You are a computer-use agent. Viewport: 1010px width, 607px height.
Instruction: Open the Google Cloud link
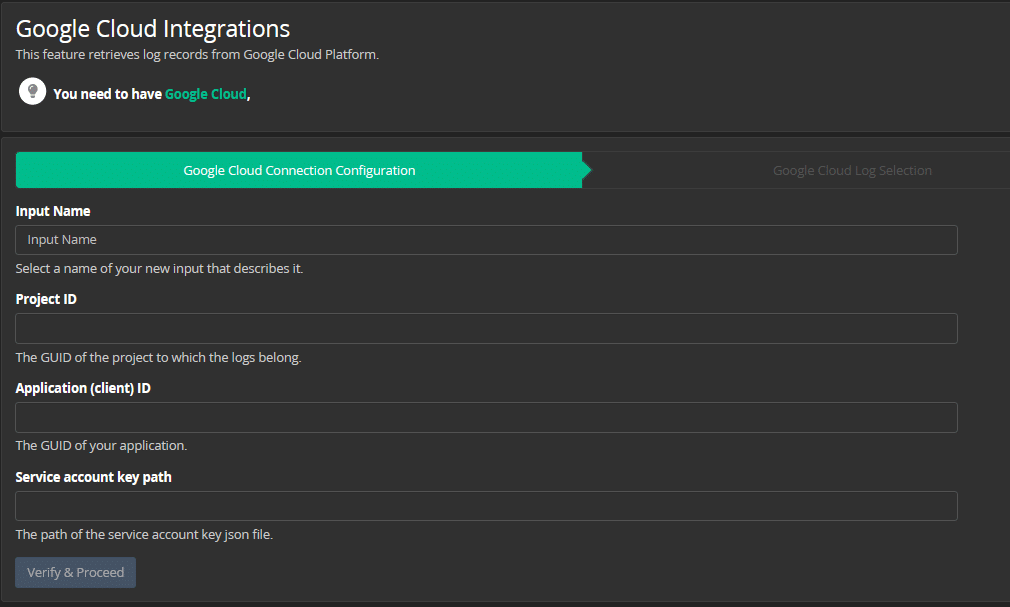click(205, 94)
